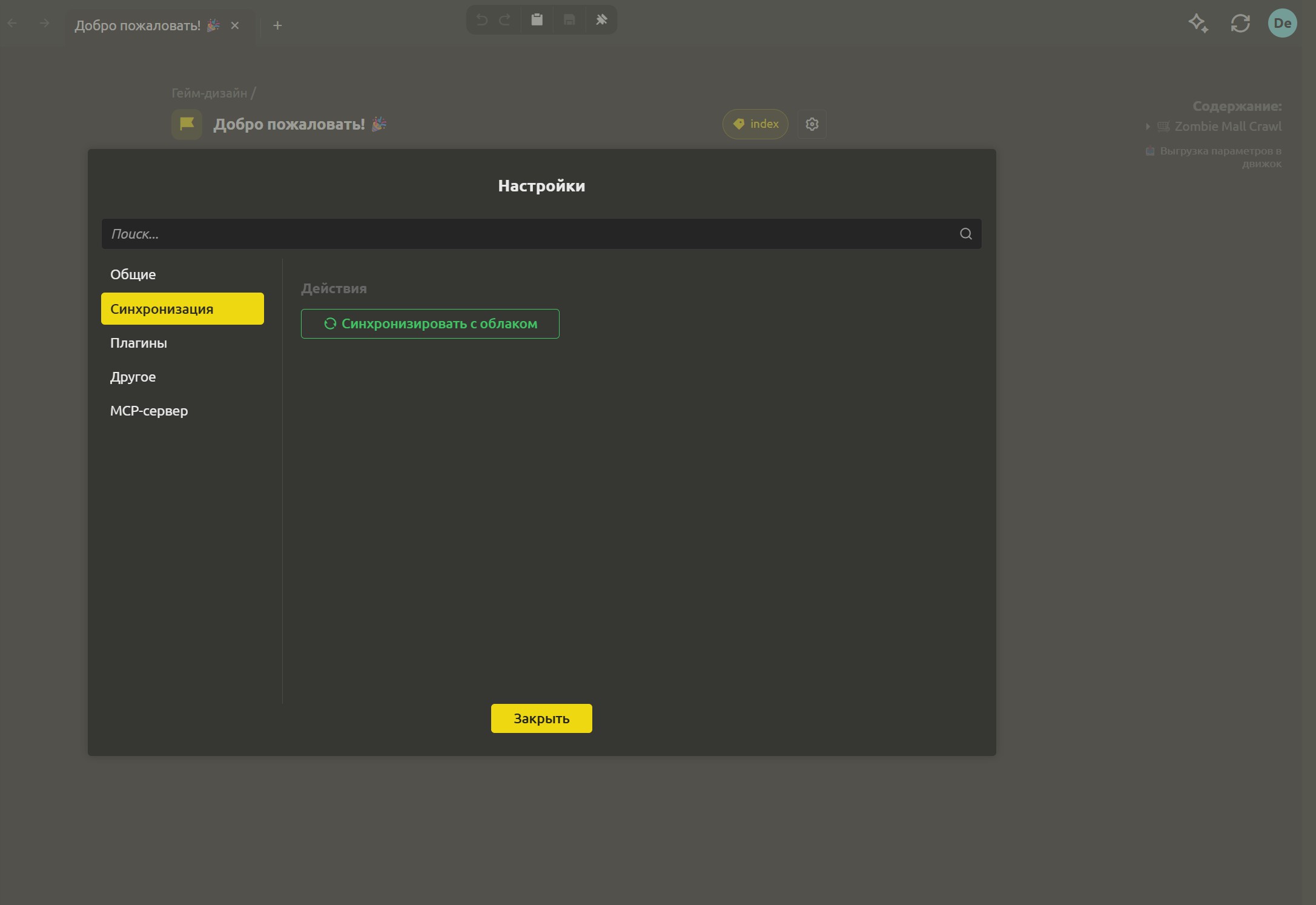
Task: Click the Добро пожаловать! page title
Action: tap(300, 124)
